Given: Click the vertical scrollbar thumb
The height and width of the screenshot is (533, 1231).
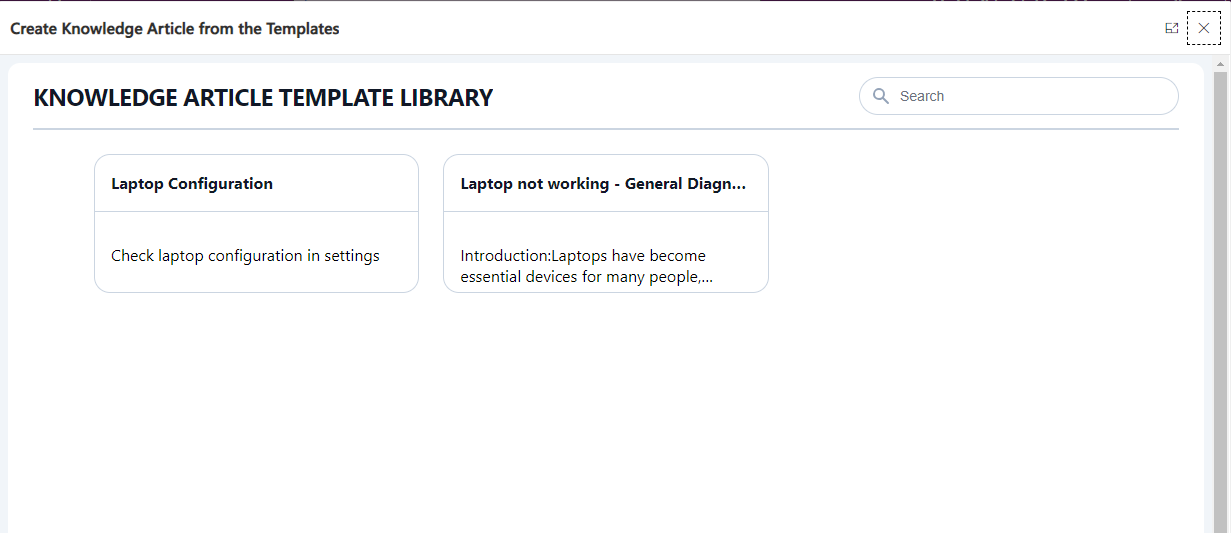Looking at the screenshot, I should click(1220, 300).
